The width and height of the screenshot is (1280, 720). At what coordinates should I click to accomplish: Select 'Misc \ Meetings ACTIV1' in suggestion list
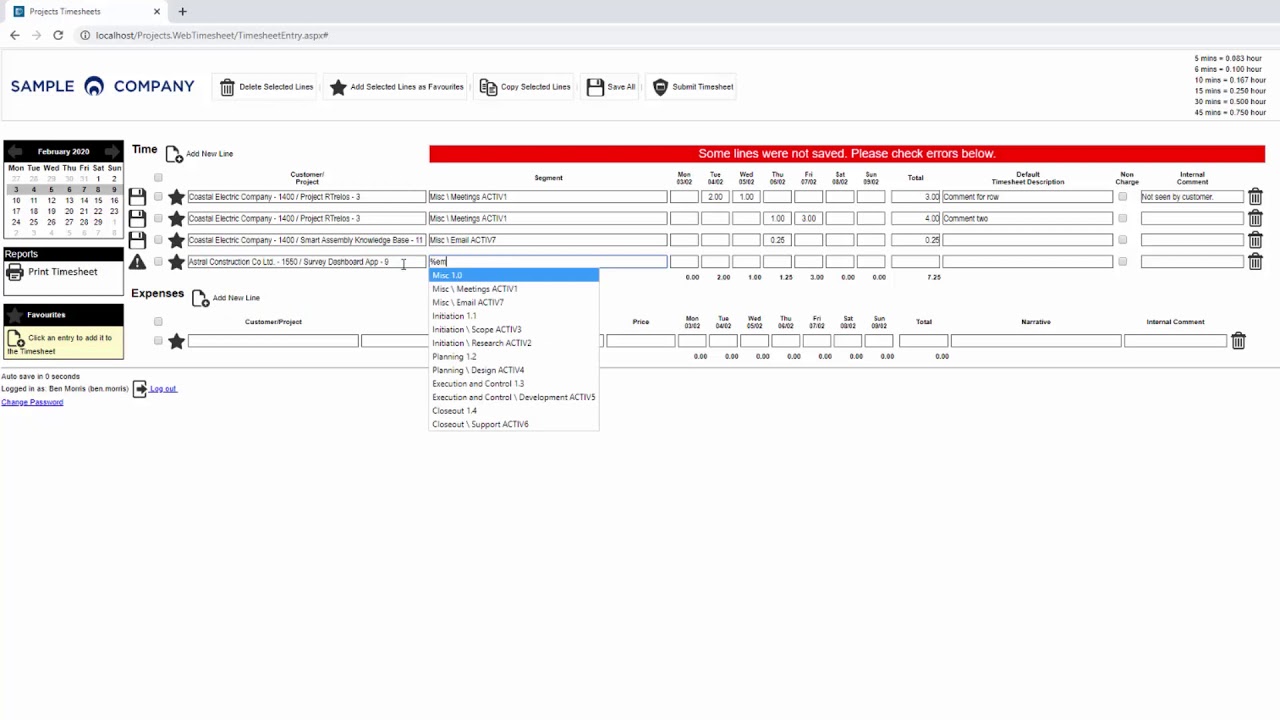(x=514, y=289)
